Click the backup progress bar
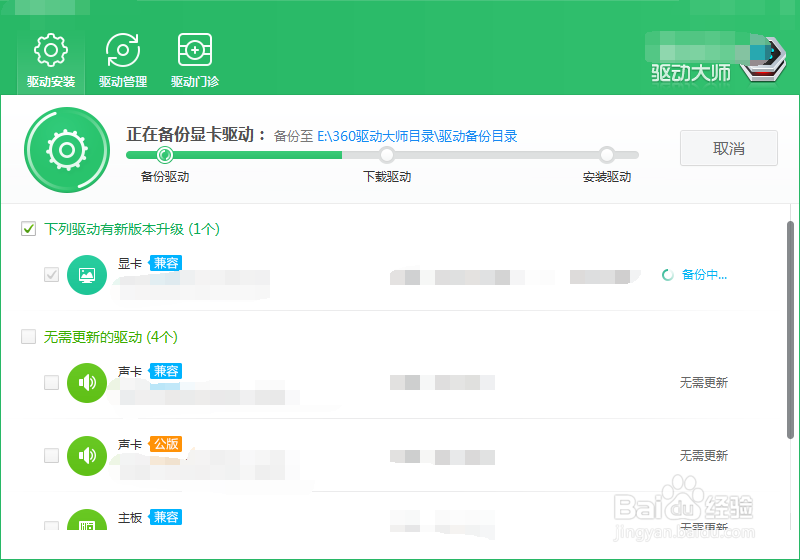This screenshot has height=560, width=800. tap(382, 155)
